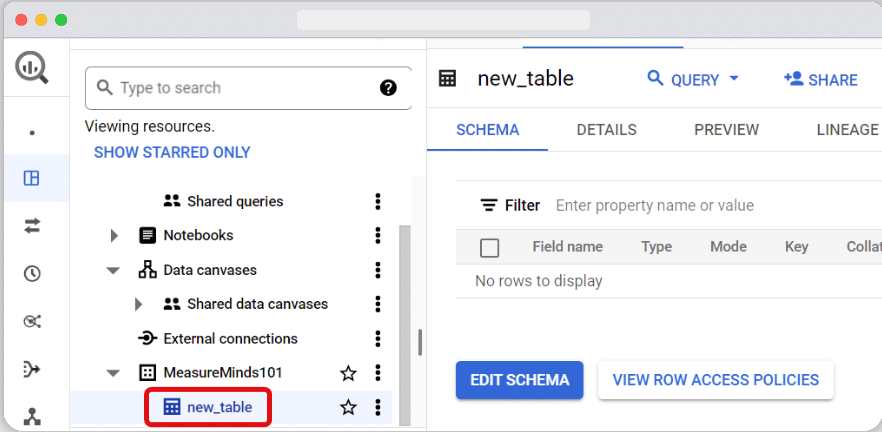Open the bottom partner center sidebar icon

click(32, 416)
